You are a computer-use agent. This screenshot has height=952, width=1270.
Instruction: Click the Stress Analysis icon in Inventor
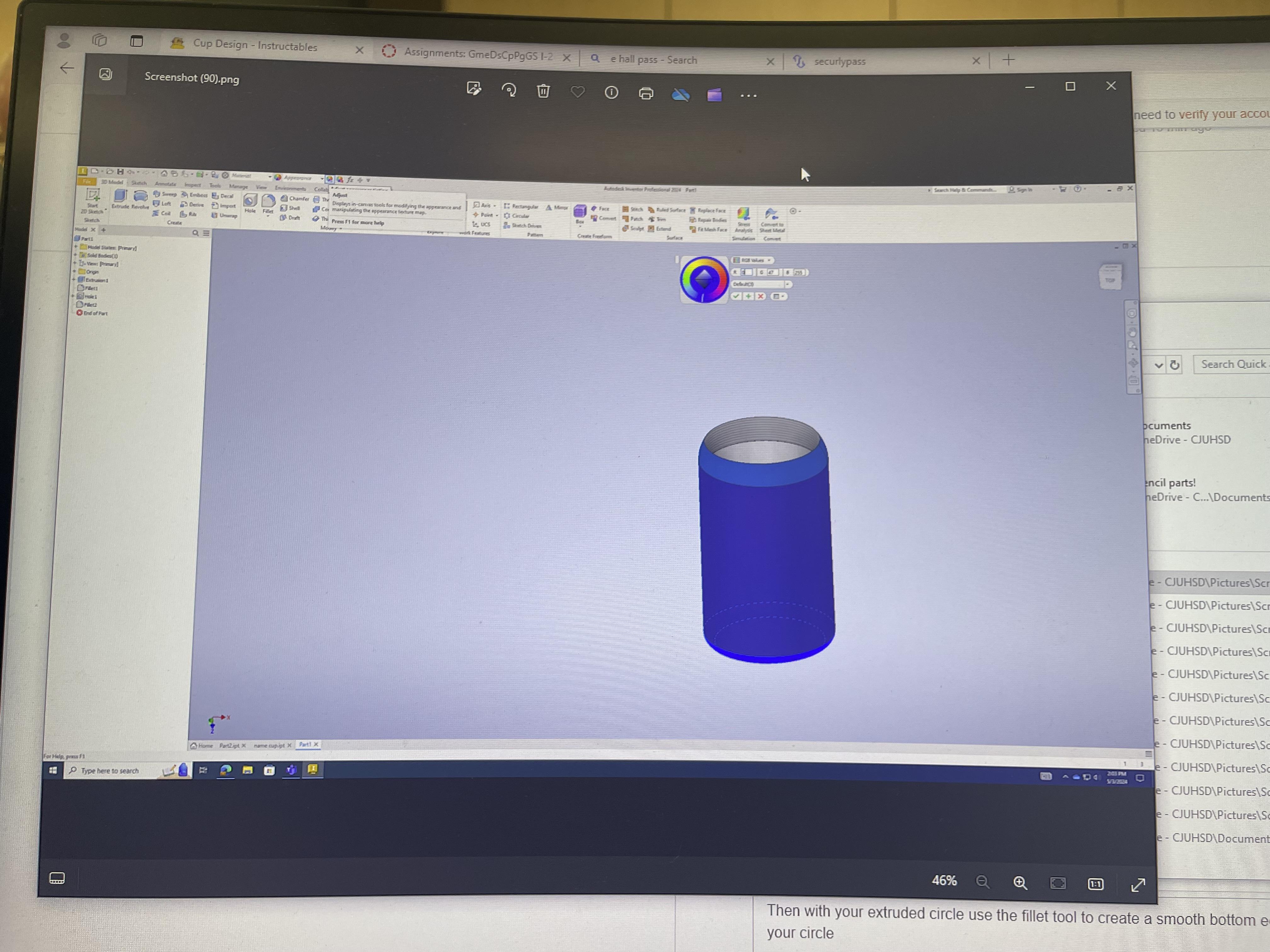click(x=744, y=220)
